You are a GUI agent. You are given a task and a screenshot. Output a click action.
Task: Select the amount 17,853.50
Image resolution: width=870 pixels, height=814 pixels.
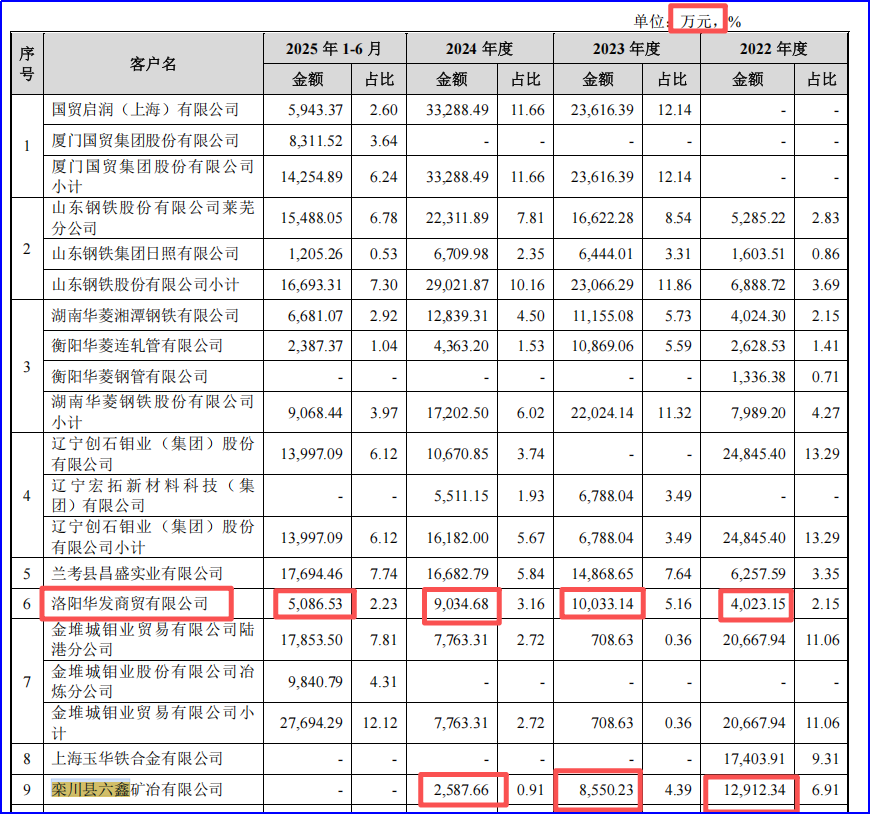tap(311, 640)
